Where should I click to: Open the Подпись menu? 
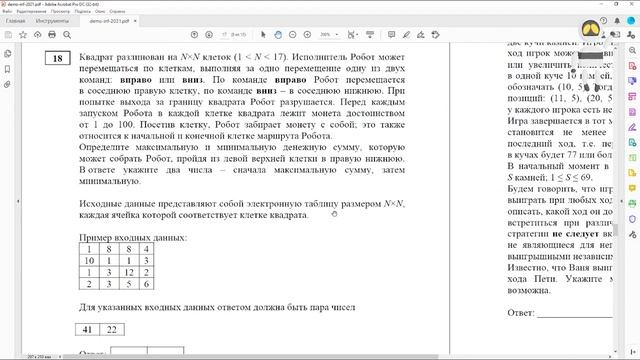(x=83, y=11)
